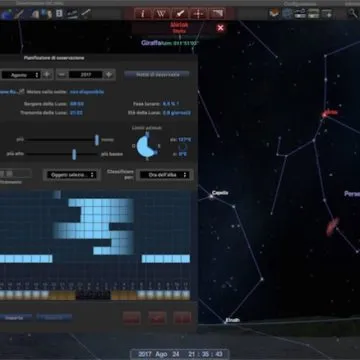Viewport: 360px width, 360px height.
Task: Click the orange book icon in the top right toolbar
Action: tap(275, 13)
